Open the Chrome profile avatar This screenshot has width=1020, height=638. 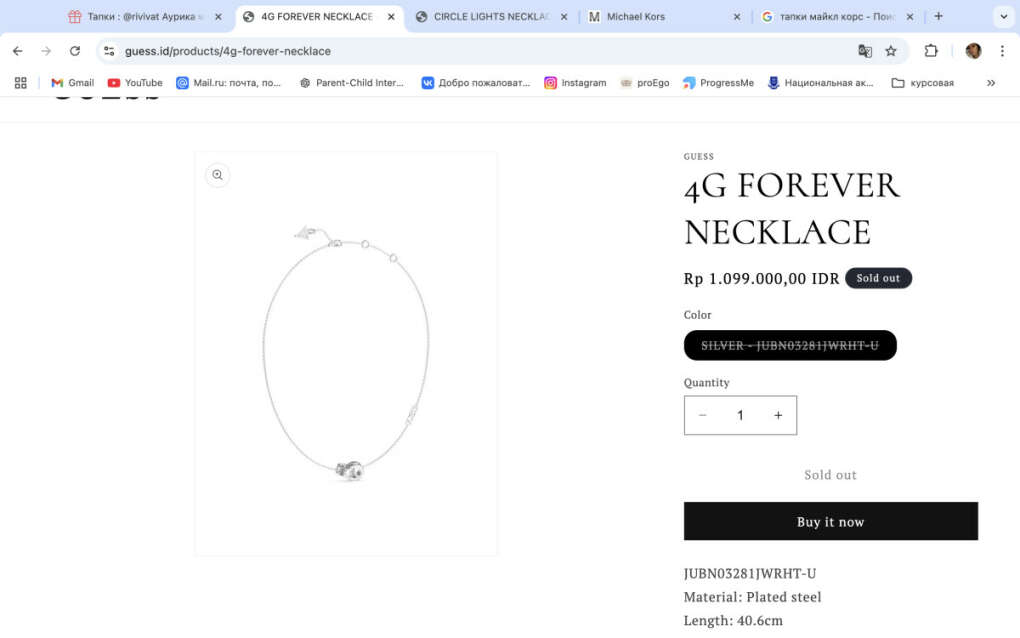973,51
